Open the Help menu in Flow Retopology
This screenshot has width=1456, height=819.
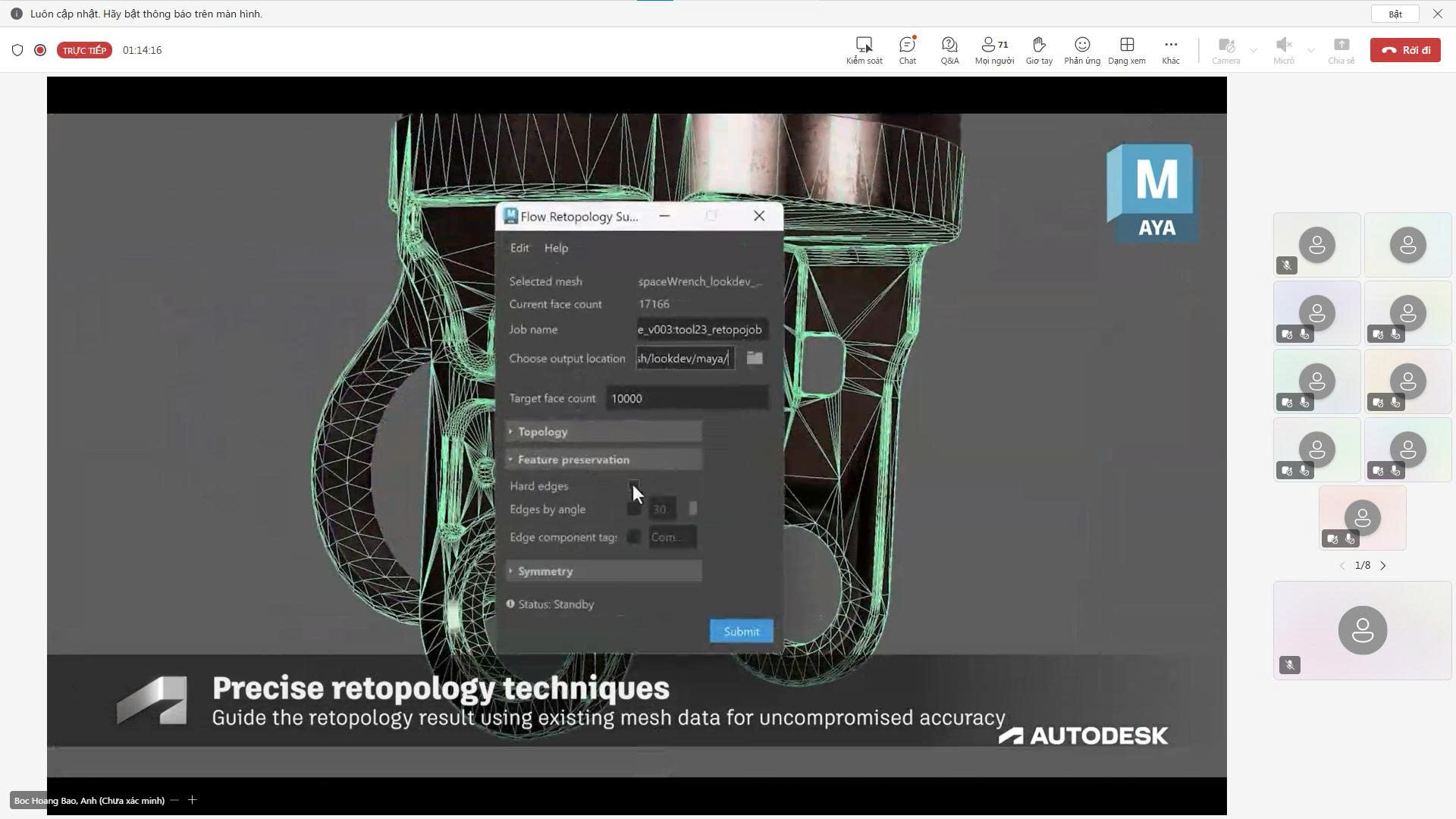(x=556, y=248)
